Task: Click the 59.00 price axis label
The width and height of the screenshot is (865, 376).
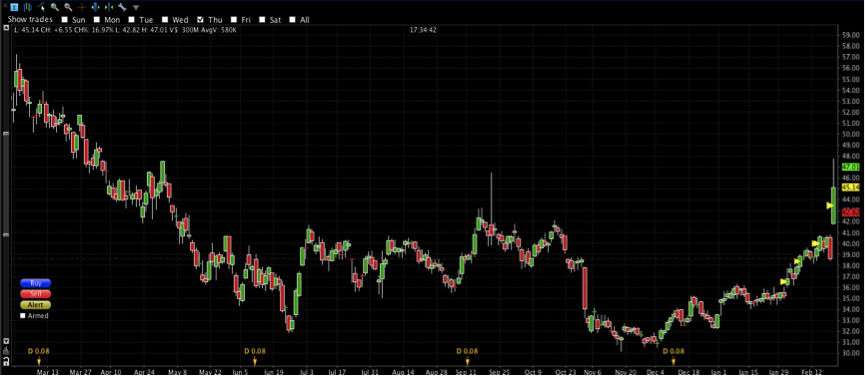Action: 850,35
